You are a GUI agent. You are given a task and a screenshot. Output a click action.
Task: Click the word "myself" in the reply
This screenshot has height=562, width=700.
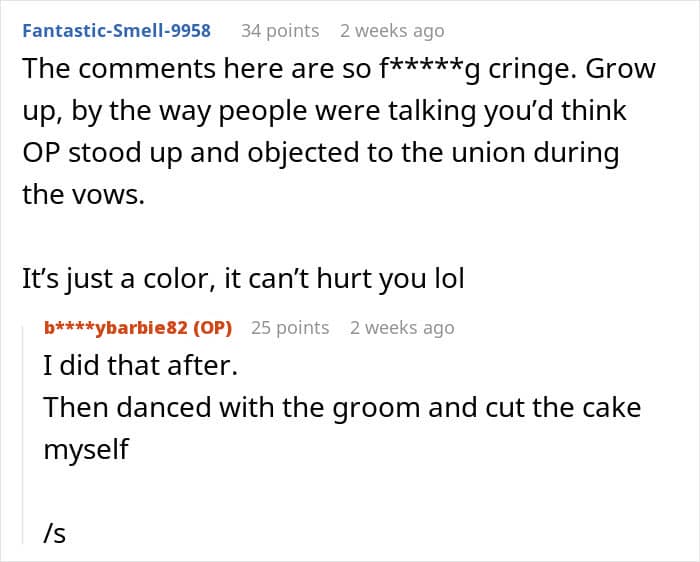86,450
